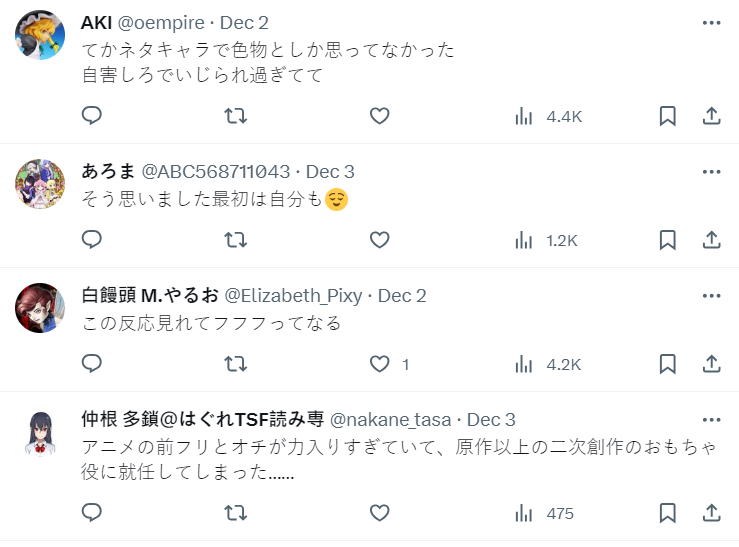Viewport: 739px width, 547px height.
Task: Repost the tweet by @ABC568711043
Action: tap(235, 240)
